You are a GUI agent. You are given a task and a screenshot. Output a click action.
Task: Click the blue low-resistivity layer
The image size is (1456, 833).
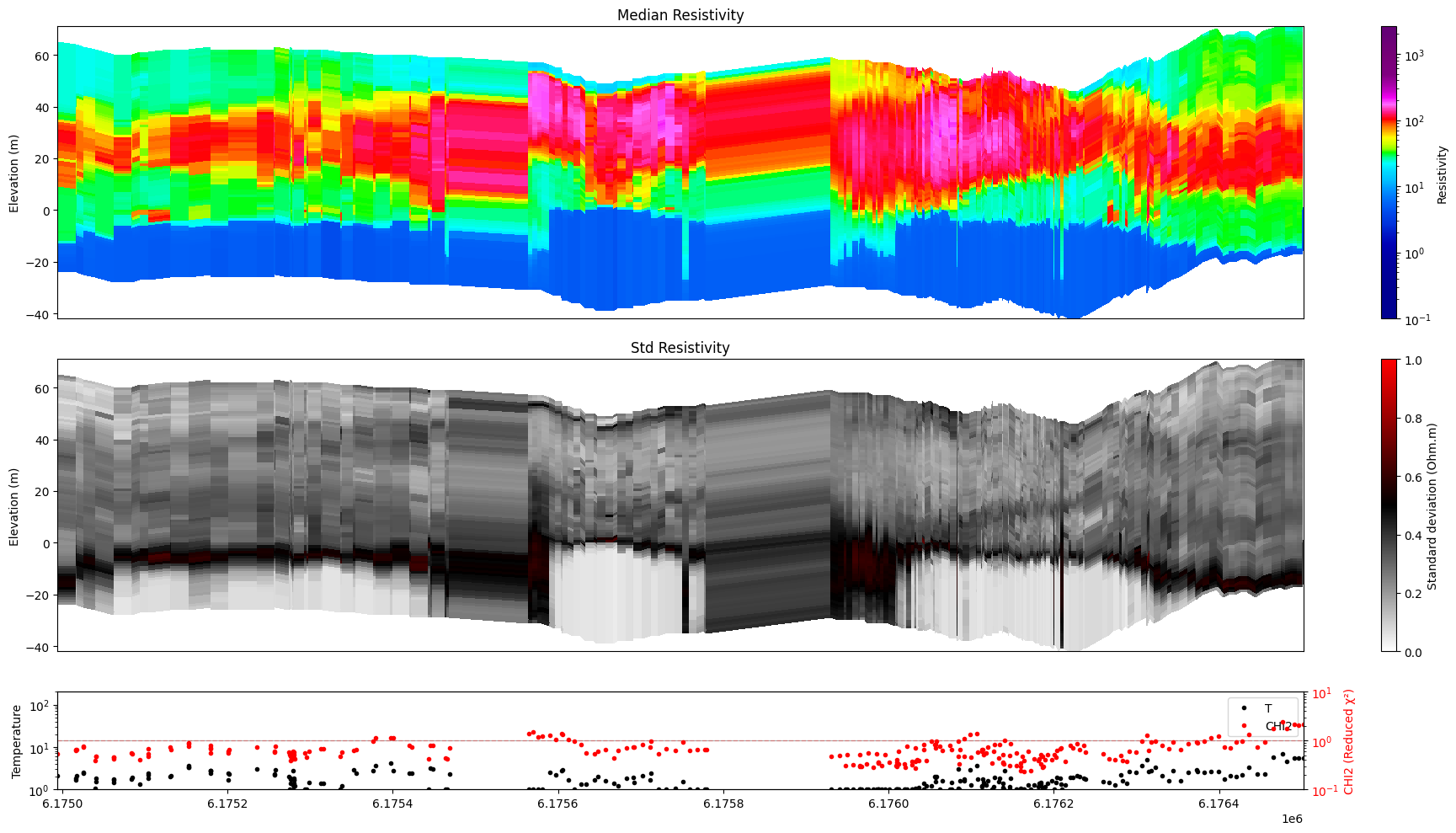(337, 253)
